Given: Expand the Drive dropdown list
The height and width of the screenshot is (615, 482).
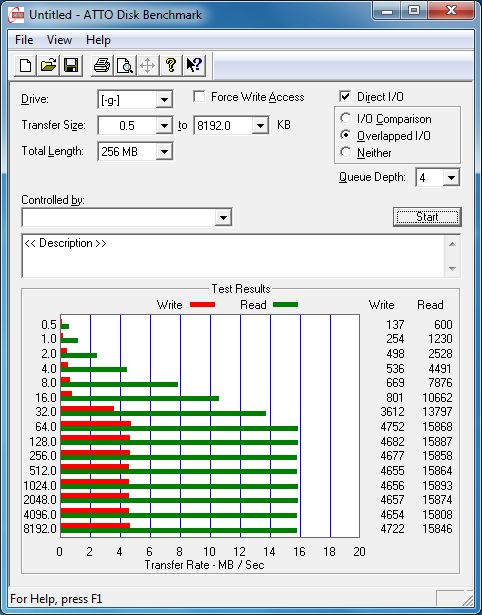Looking at the screenshot, I should (x=164, y=100).
